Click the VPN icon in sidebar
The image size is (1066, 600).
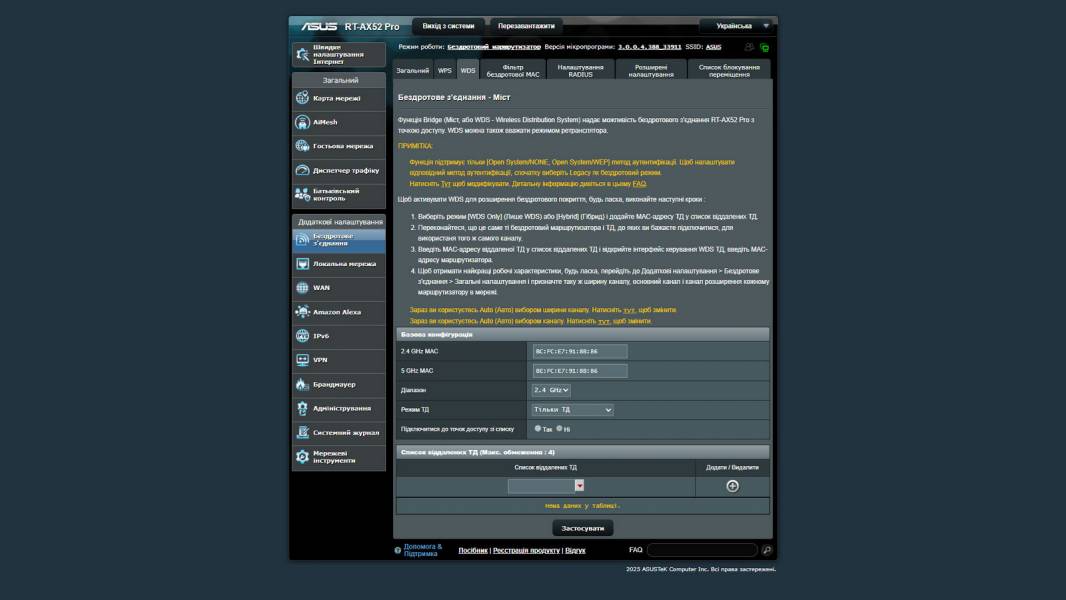coord(303,360)
